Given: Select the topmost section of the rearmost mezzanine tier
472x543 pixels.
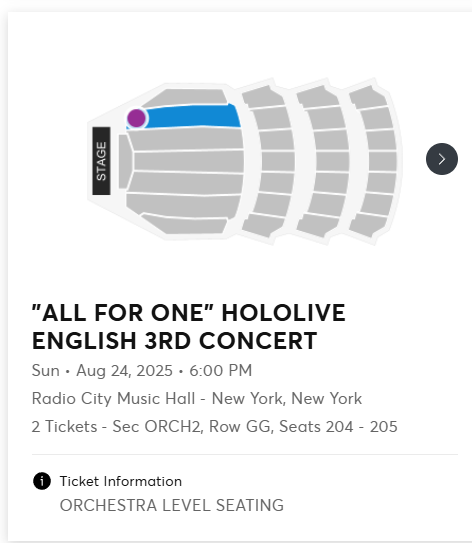Looking at the screenshot, I should 368,97.
